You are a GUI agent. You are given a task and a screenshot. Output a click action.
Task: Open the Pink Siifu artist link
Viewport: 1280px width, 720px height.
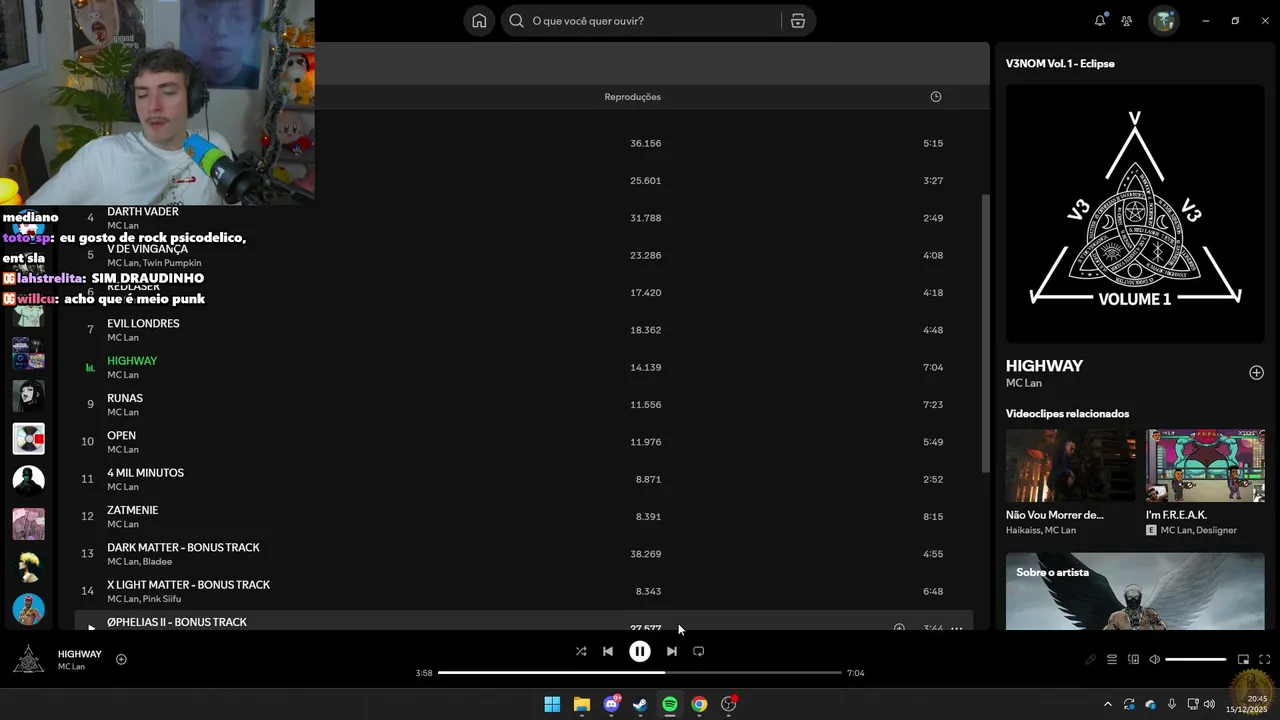(x=162, y=599)
